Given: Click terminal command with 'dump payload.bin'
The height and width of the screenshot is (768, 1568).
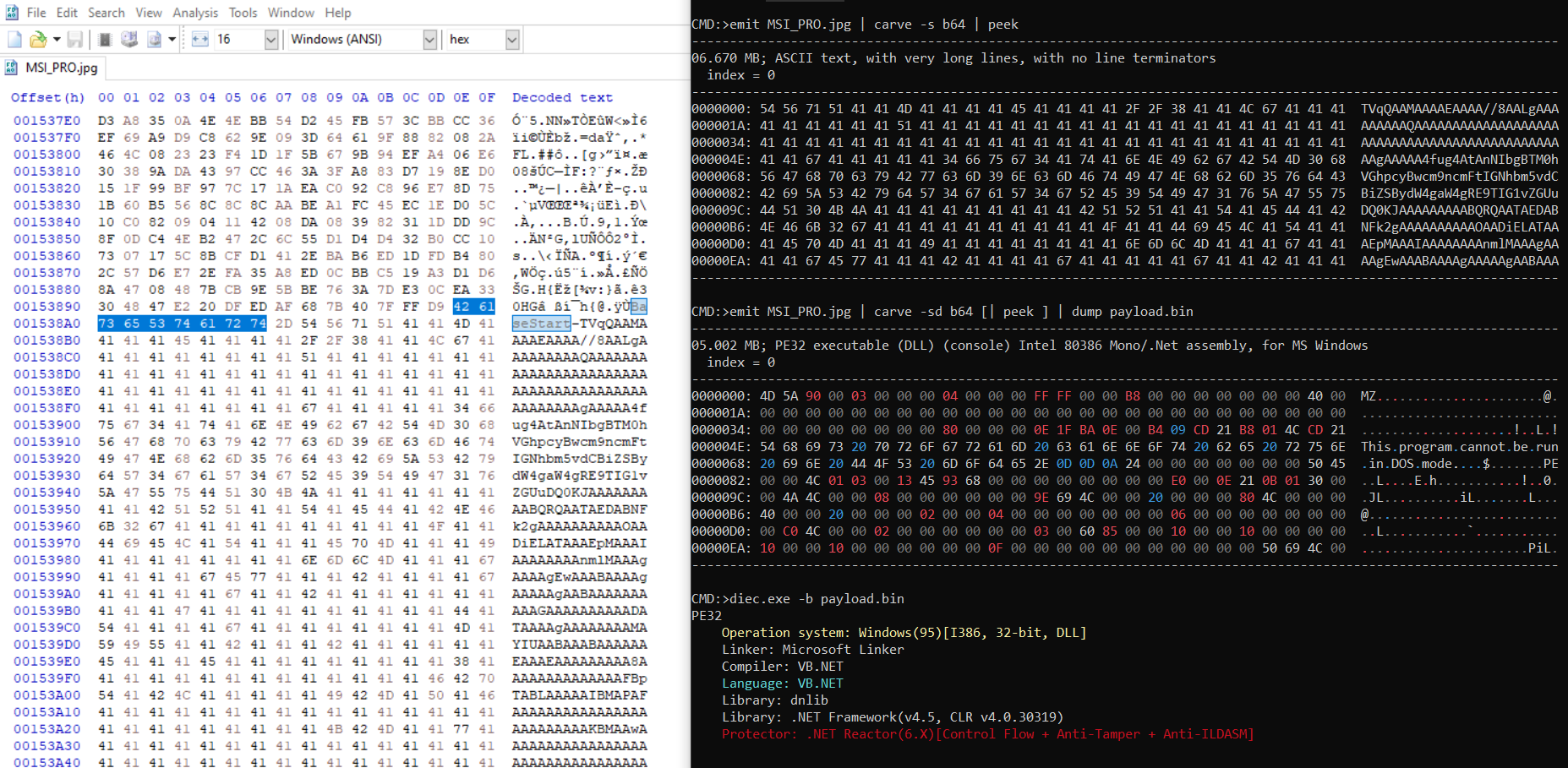Looking at the screenshot, I should 942,312.
